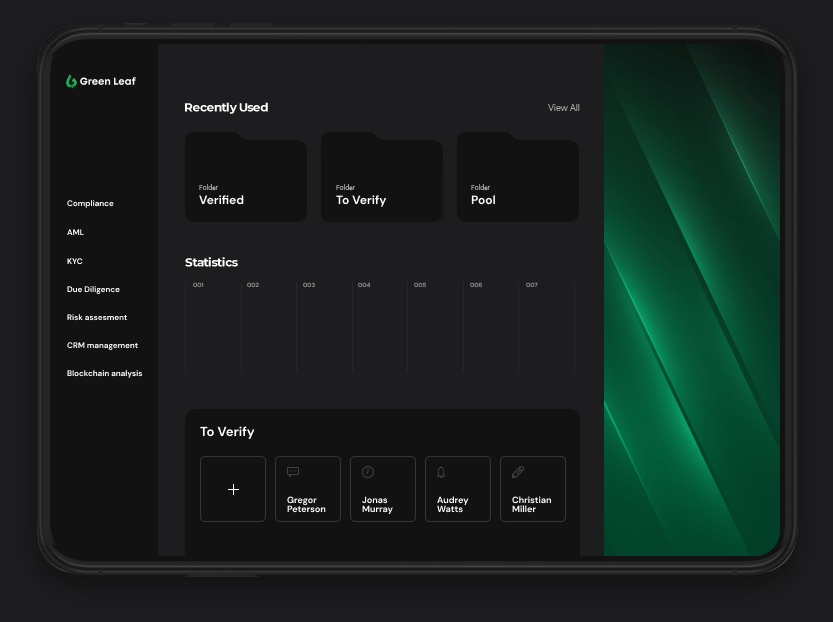Click the pencil icon on Christian Miller's card
This screenshot has height=622, width=833.
point(518,472)
